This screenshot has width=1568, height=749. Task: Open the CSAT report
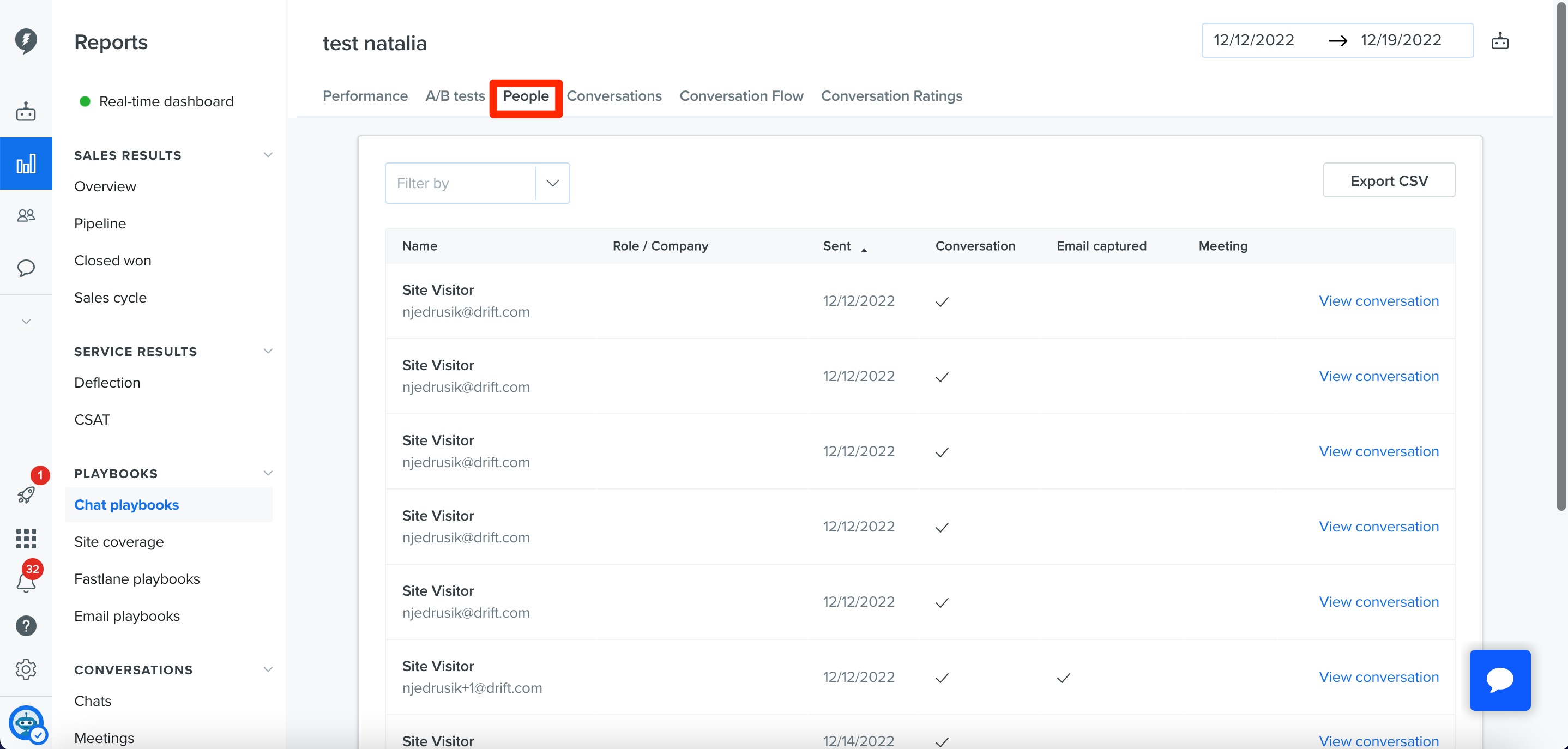(92, 420)
